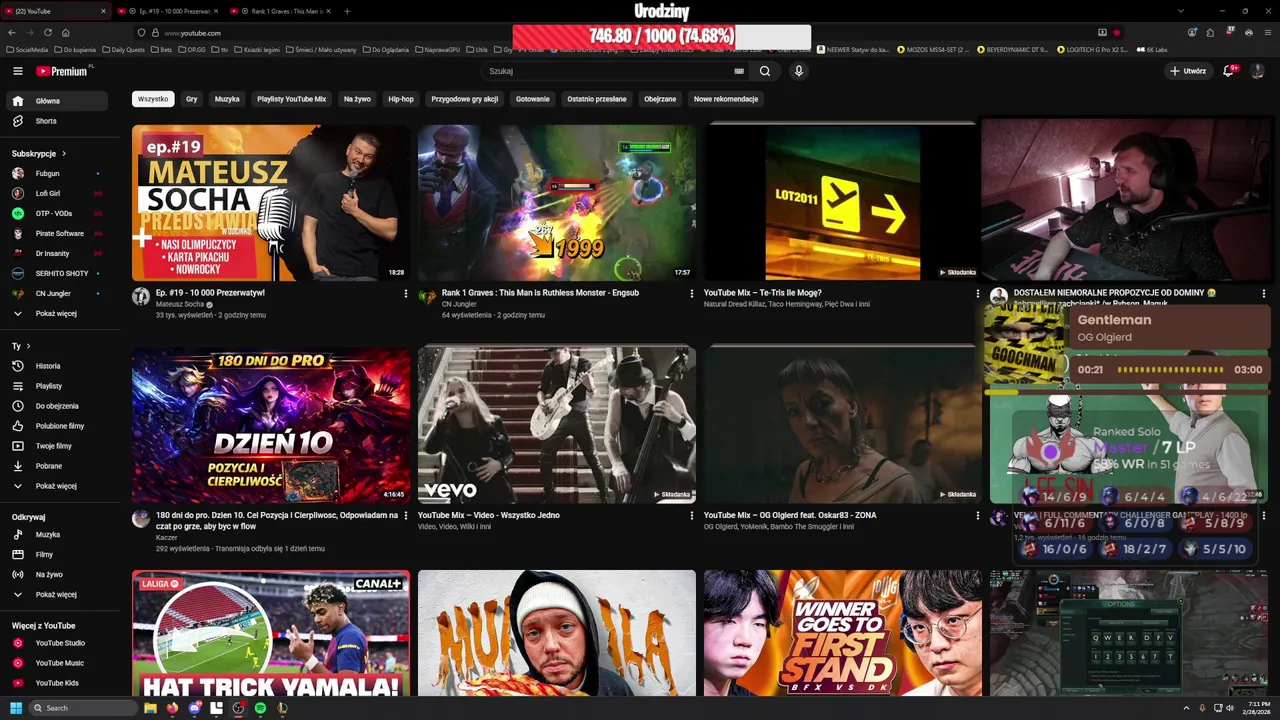Screen dimensions: 1280x720
Task: Expand Pokaż więcej under Odkrywaj
Action: (58, 595)
